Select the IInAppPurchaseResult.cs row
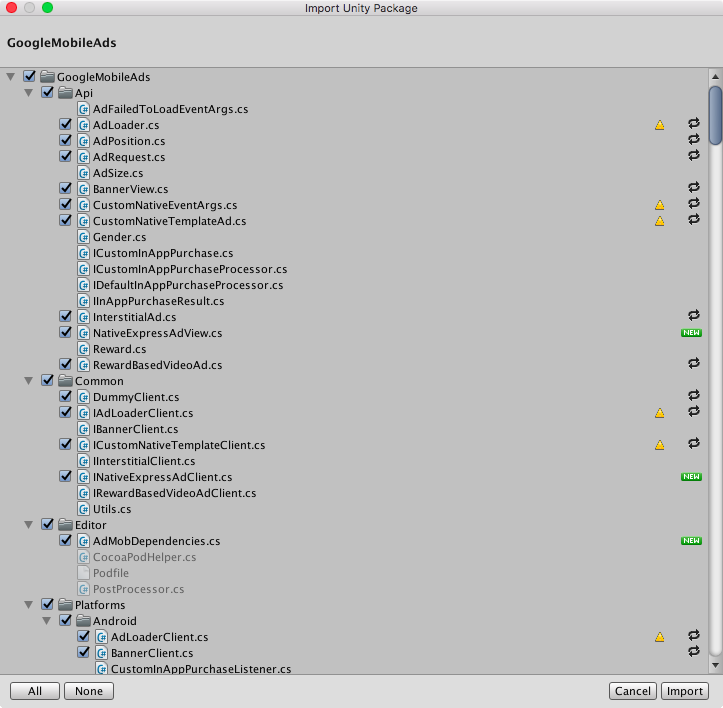 click(354, 301)
